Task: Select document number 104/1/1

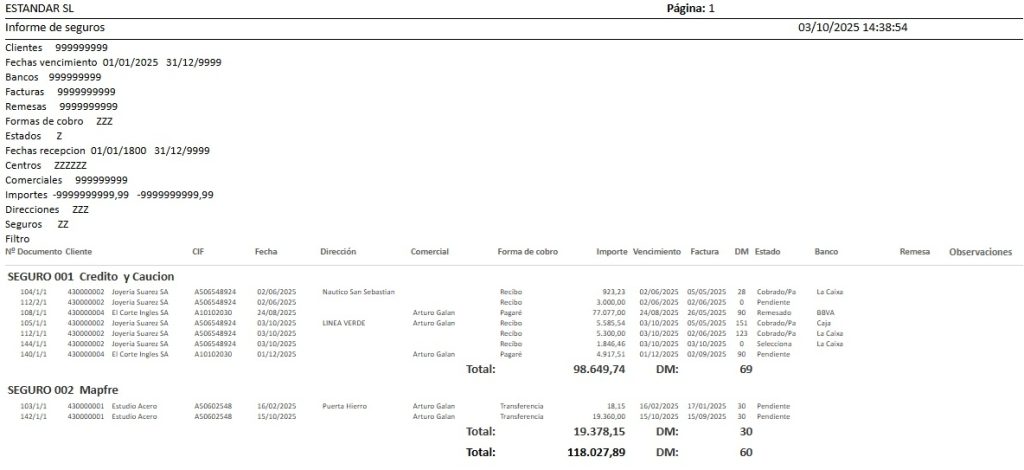Action: pyautogui.click(x=29, y=292)
